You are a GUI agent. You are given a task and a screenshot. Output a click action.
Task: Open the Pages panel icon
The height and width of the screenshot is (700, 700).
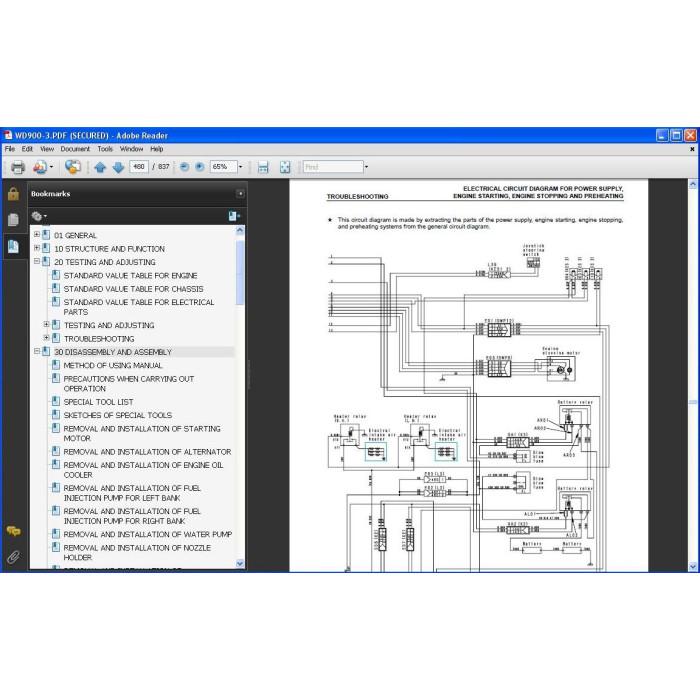(x=13, y=220)
